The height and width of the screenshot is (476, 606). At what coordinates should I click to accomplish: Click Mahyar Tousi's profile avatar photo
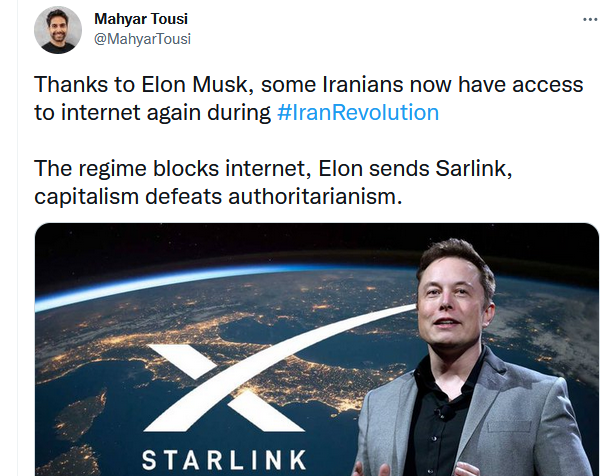point(58,29)
